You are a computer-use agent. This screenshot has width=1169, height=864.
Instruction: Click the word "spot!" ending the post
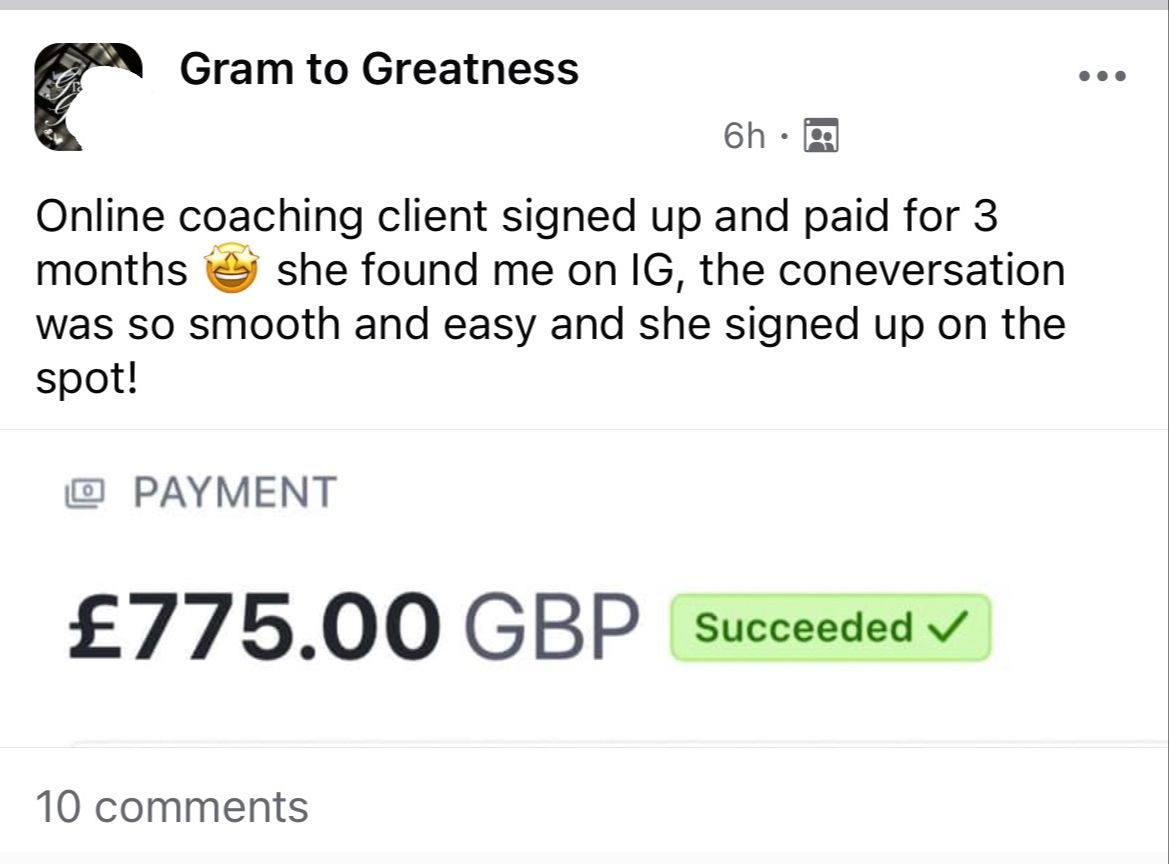[x=86, y=381]
